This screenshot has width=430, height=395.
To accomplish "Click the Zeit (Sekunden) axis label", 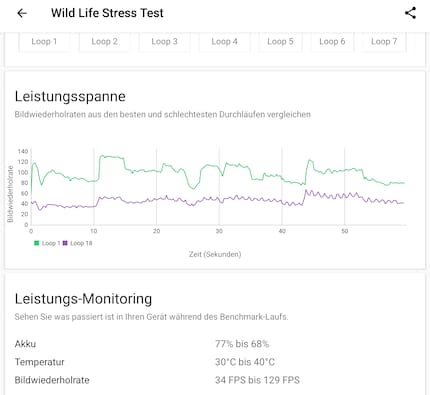I will coord(215,254).
